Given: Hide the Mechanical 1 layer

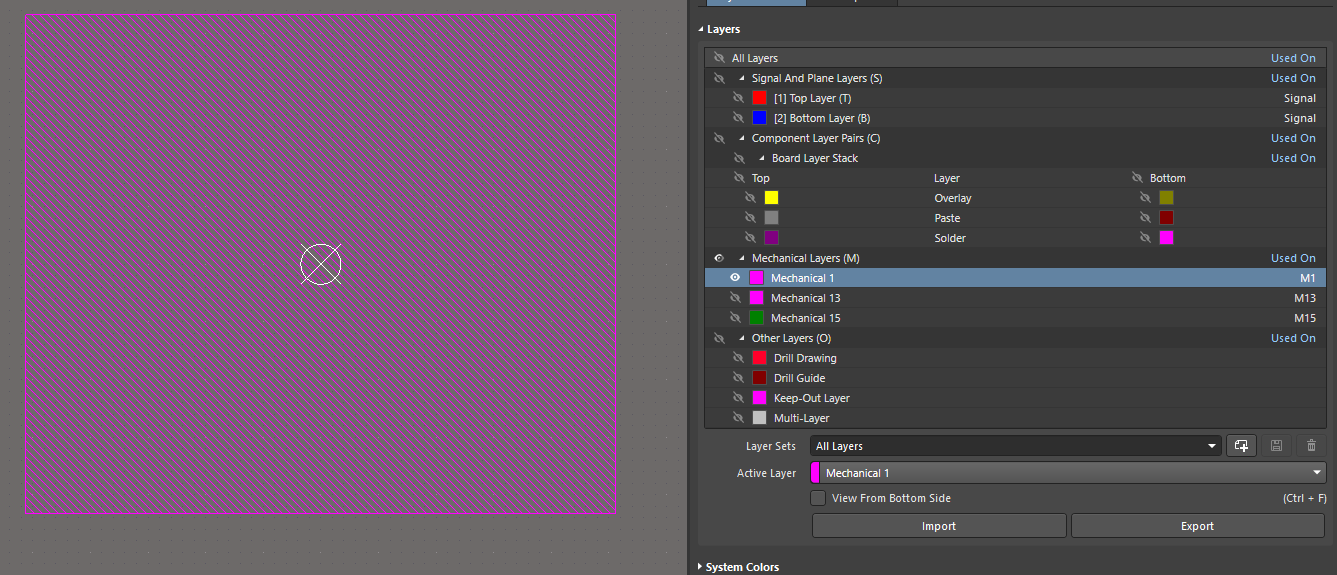Looking at the screenshot, I should (x=735, y=278).
